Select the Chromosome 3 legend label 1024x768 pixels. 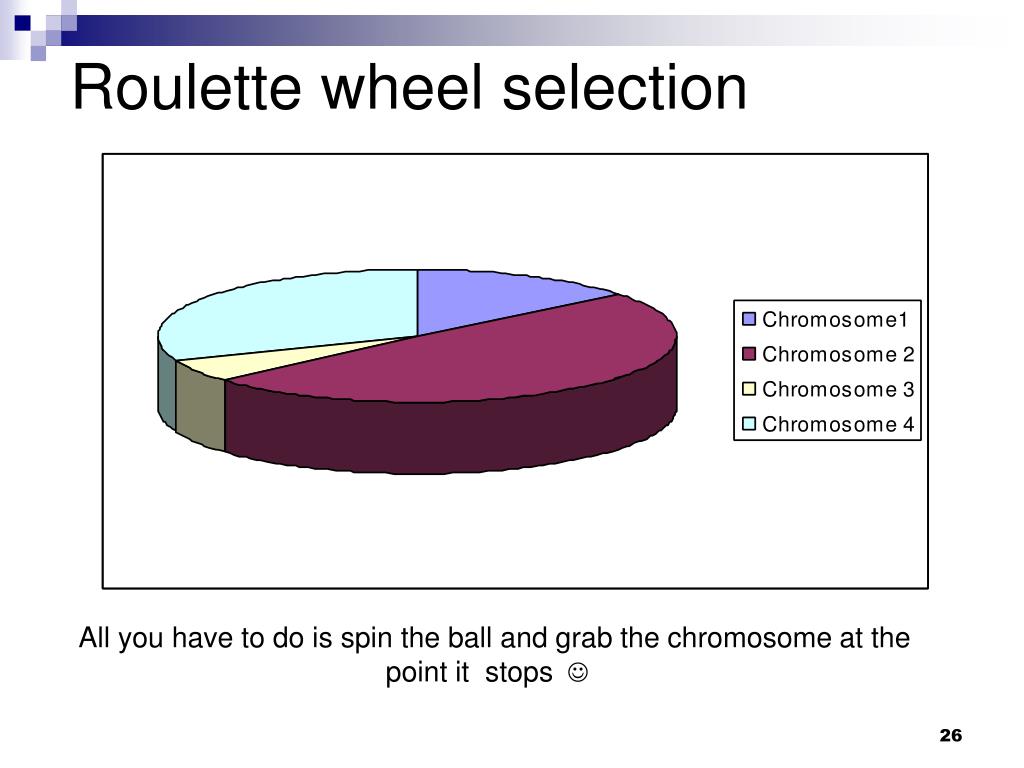(x=838, y=389)
